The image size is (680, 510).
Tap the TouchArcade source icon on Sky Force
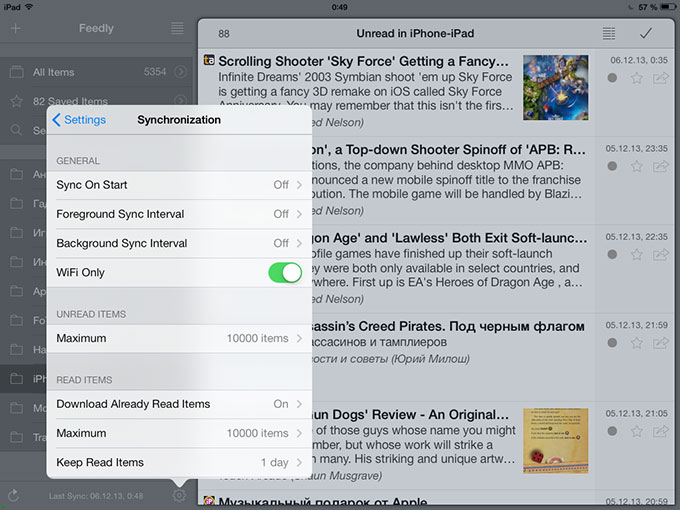tap(209, 60)
